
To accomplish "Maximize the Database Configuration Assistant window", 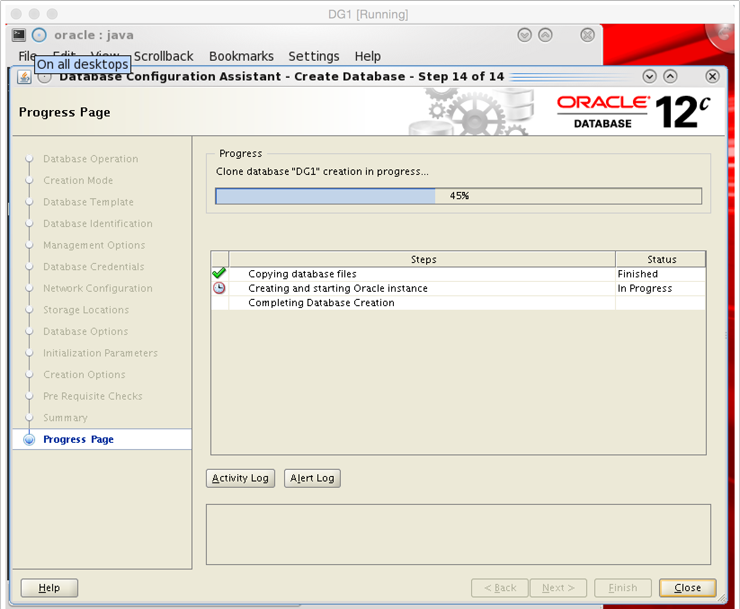I will point(670,76).
